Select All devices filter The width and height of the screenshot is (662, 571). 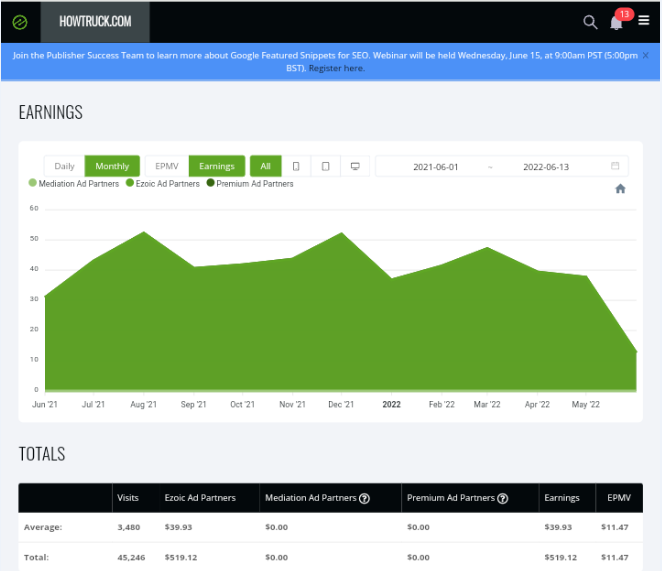[x=266, y=166]
